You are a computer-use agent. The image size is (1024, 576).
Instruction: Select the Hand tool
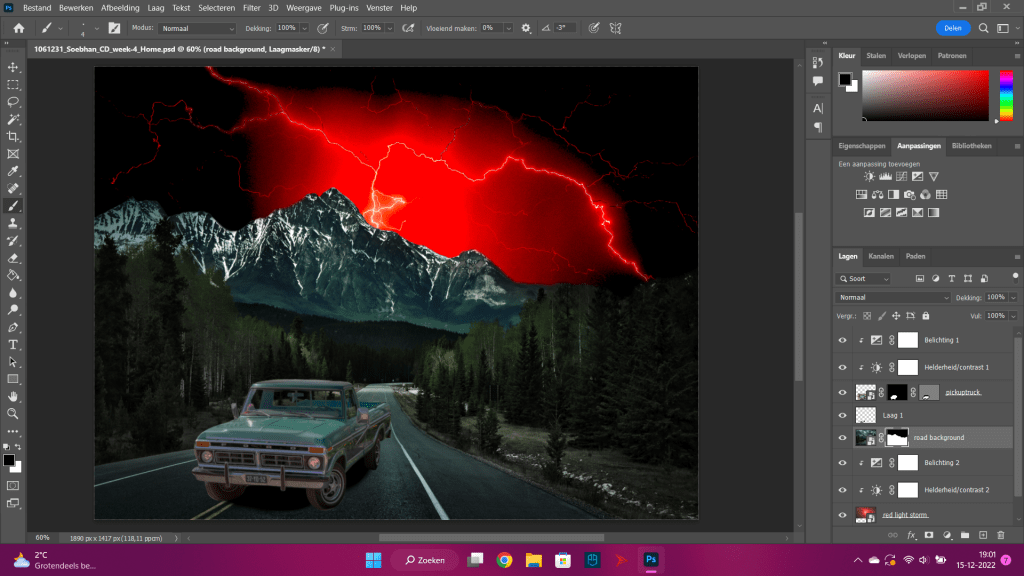pos(13,396)
